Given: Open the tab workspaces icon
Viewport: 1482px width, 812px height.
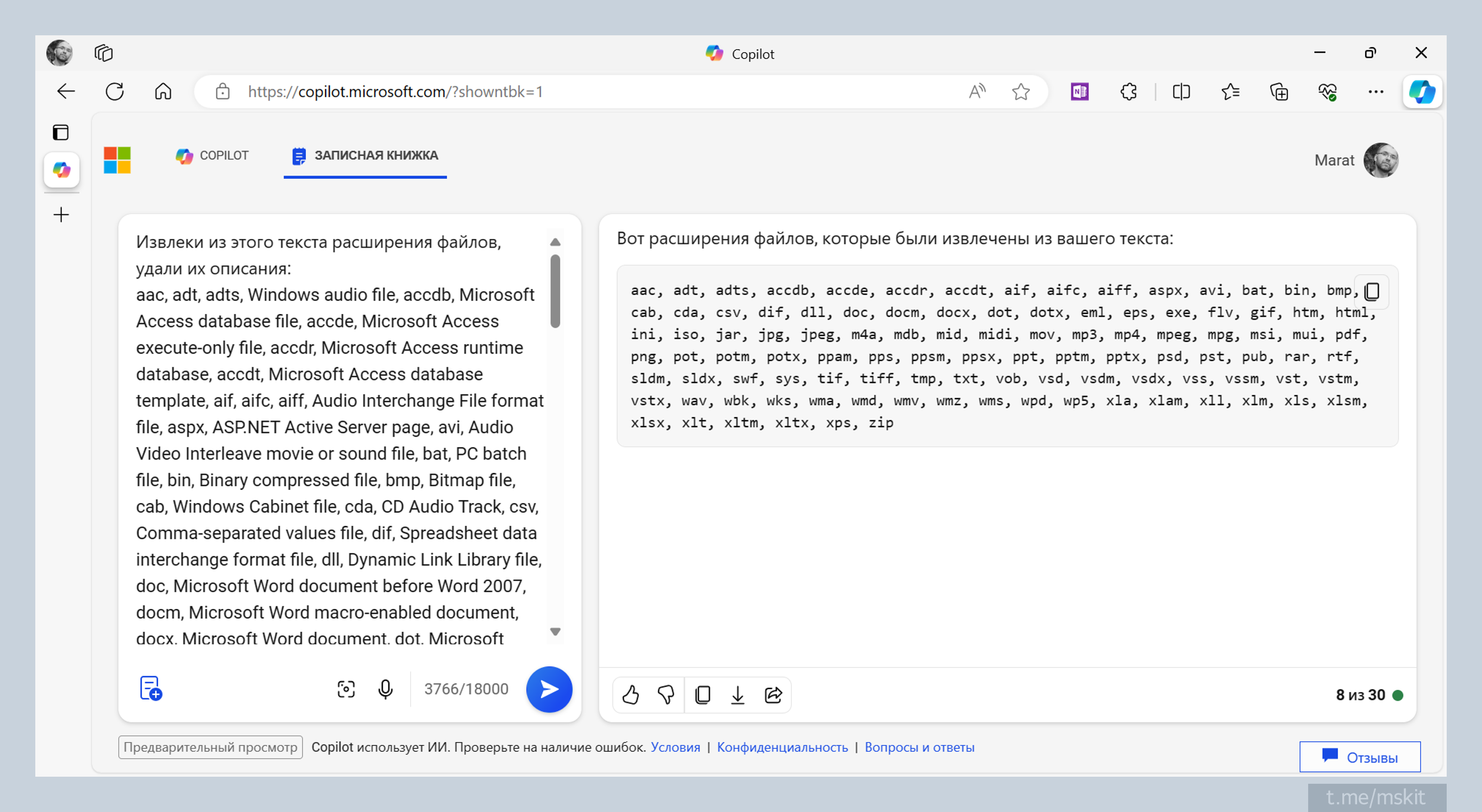Looking at the screenshot, I should 104,53.
